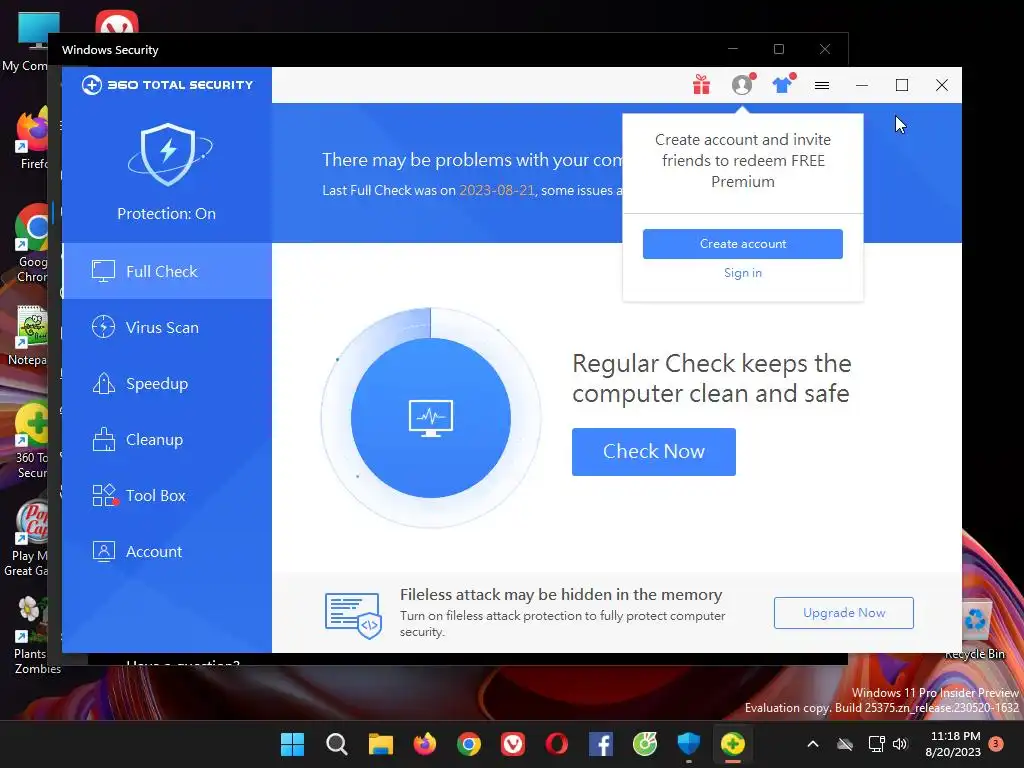Screen dimensions: 1024x768
Task: Click the Create account button
Action: (743, 244)
